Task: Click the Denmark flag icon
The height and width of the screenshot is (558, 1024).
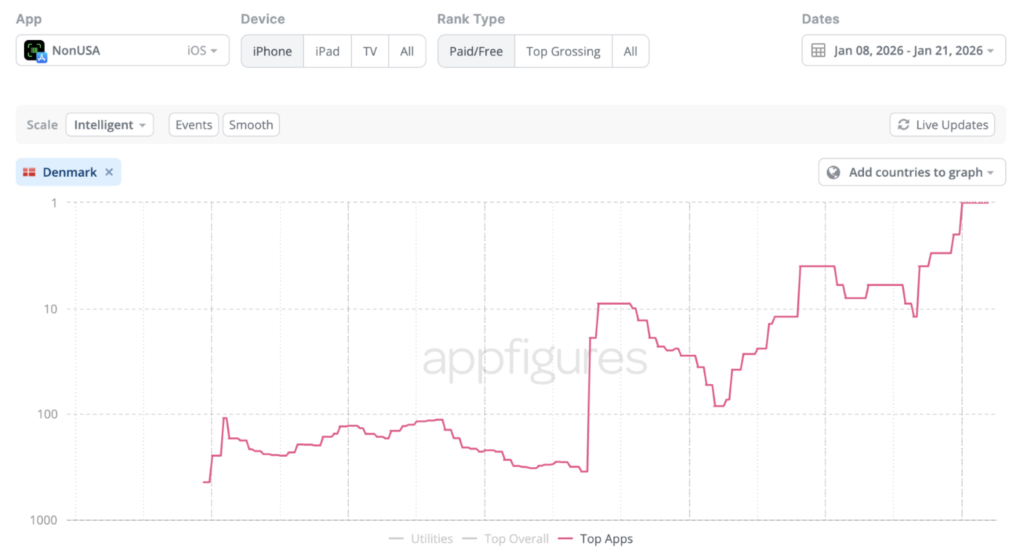Action: coord(30,172)
